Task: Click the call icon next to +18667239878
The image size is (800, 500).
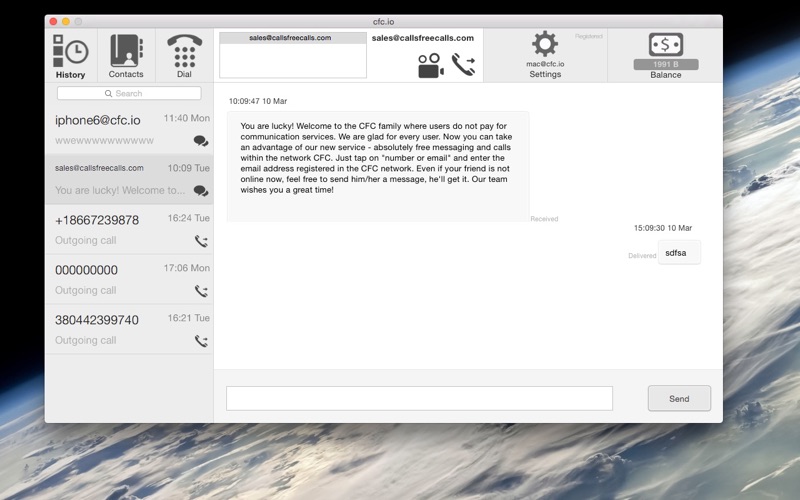Action: coord(201,241)
